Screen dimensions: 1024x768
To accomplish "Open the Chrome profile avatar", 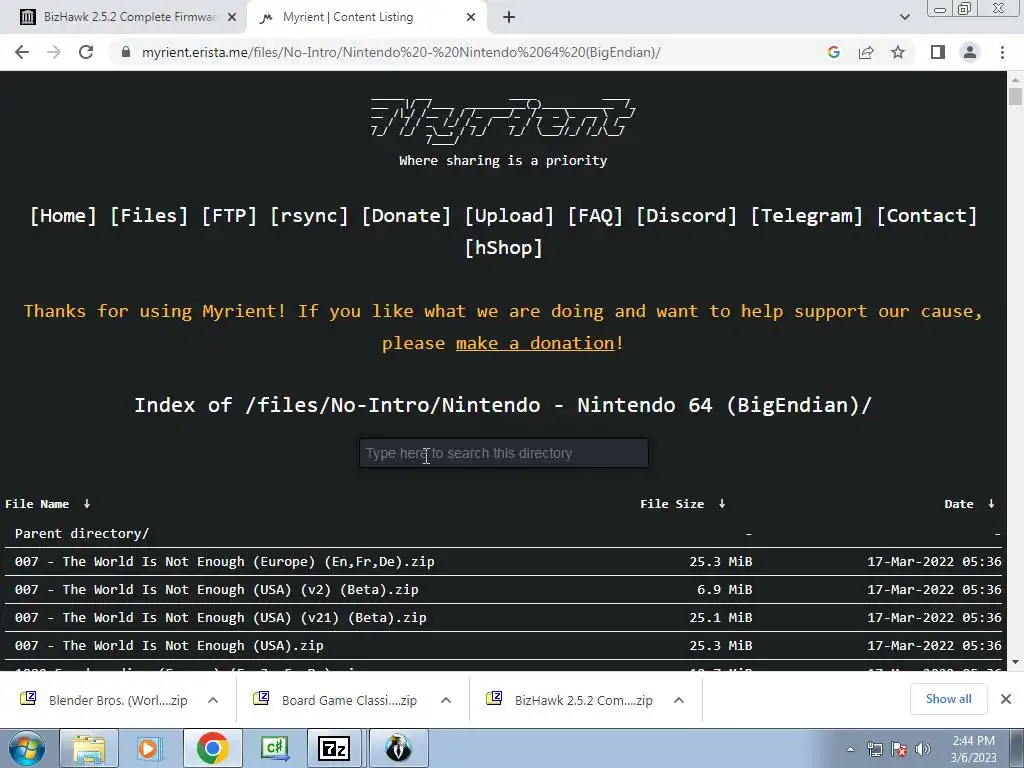I will 970,52.
